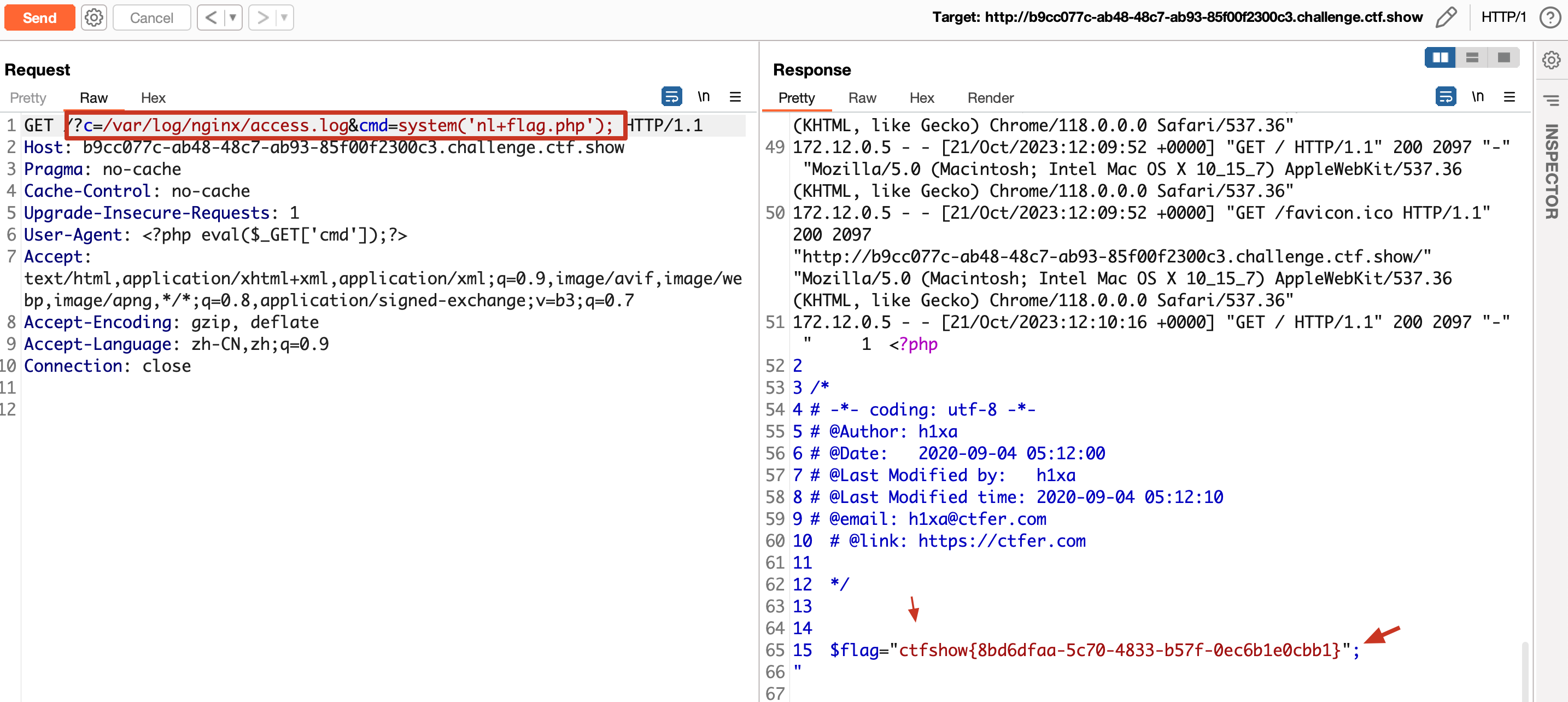Switch Request view to Pretty tab

point(28,98)
